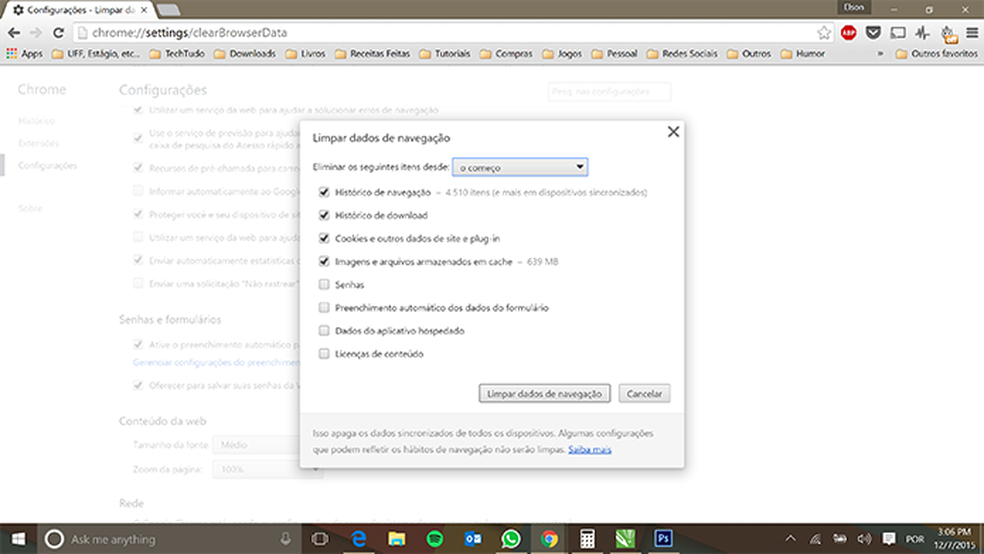Open the UFF, Estágio bookmarks folder
Screen dimensions: 984x554
96,54
